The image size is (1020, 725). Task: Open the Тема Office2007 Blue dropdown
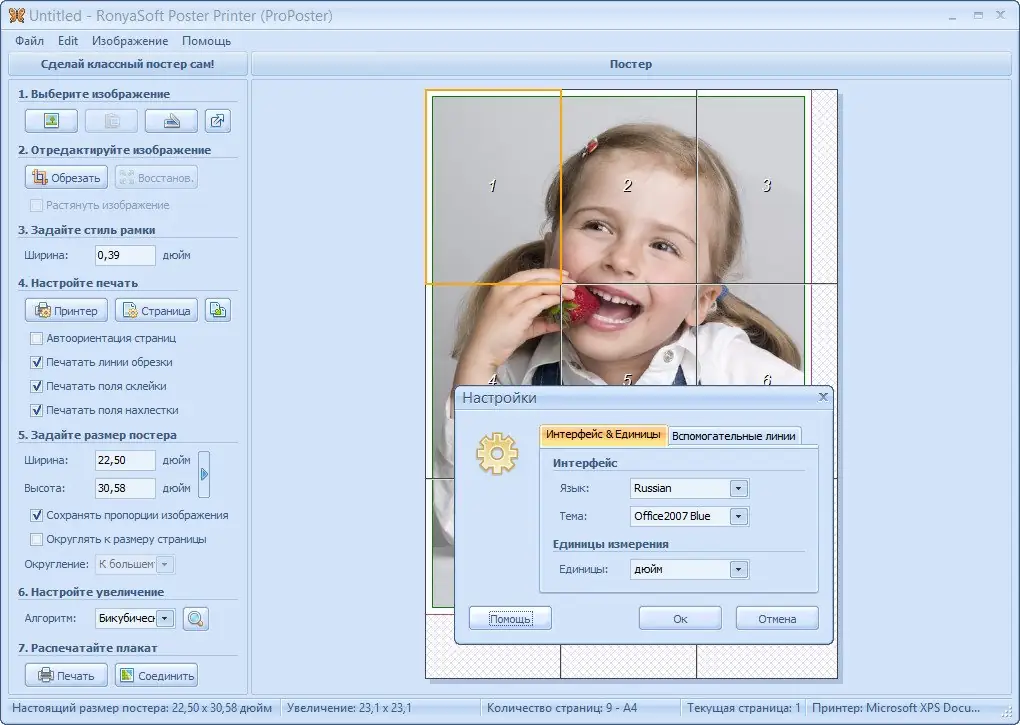[x=738, y=516]
